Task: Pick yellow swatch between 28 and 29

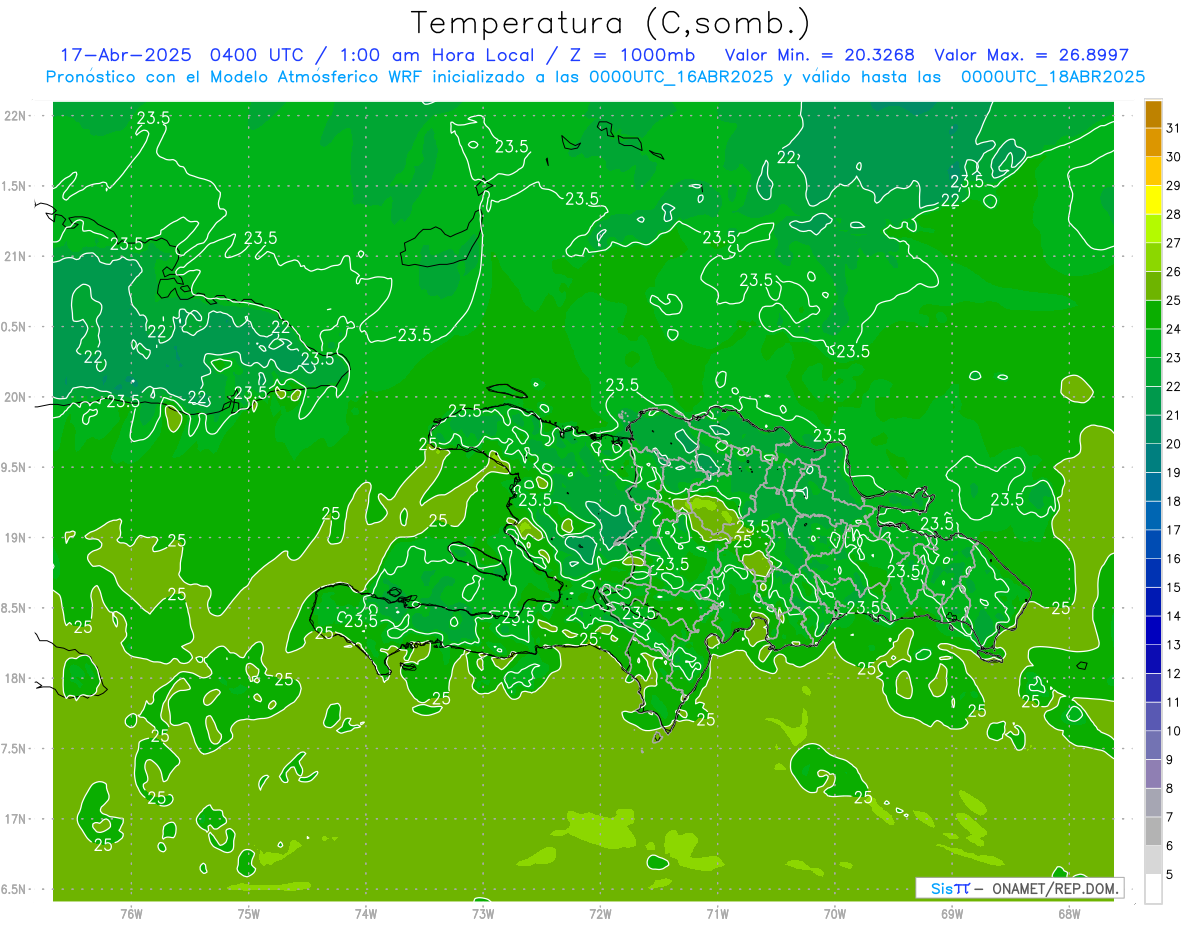Action: click(x=1153, y=200)
